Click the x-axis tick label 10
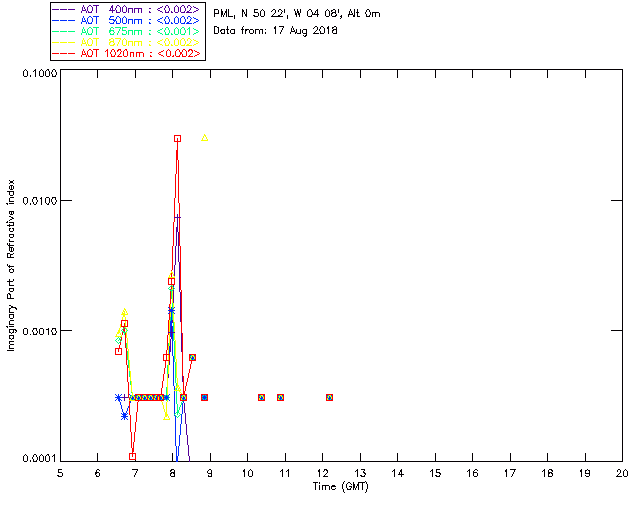This screenshot has width=640, height=512. (247, 473)
